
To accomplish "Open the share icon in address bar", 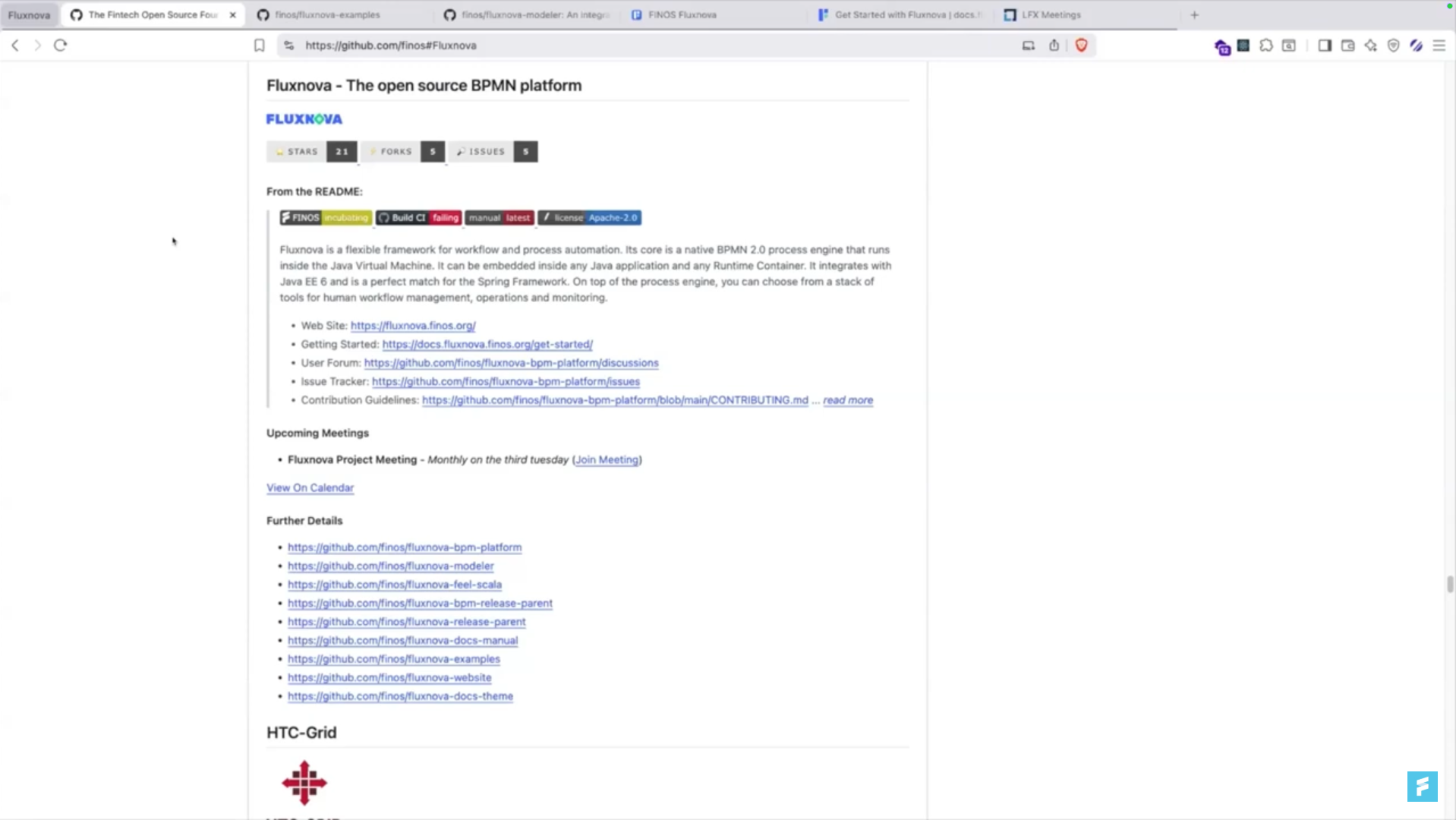I will pos(1054,46).
